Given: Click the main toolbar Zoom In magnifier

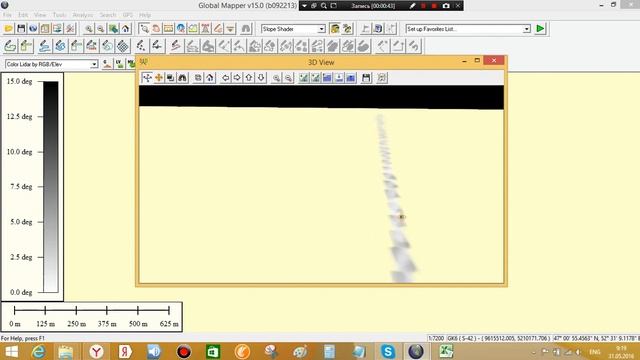Looking at the screenshot, I should pyautogui.click(x=89, y=29).
